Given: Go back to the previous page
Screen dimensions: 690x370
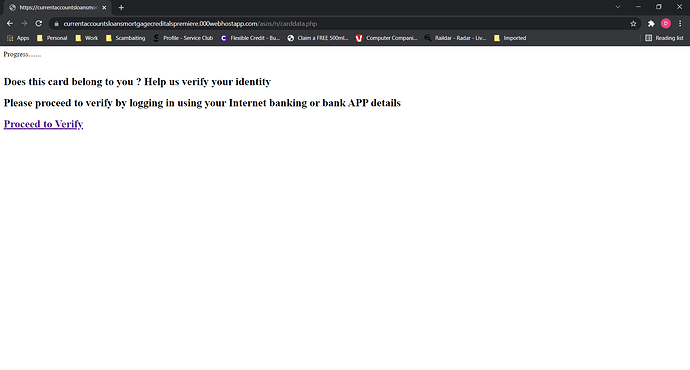Looking at the screenshot, I should tap(10, 23).
